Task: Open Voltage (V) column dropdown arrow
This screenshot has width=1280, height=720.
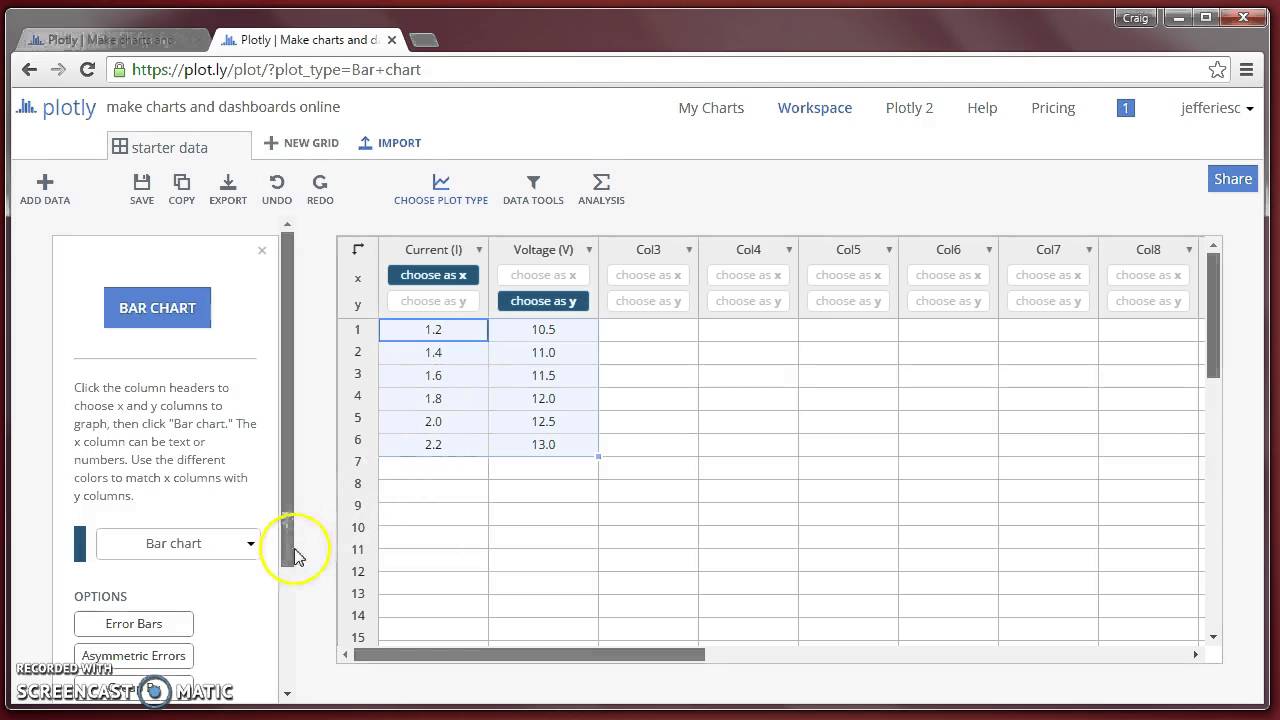Action: [589, 250]
